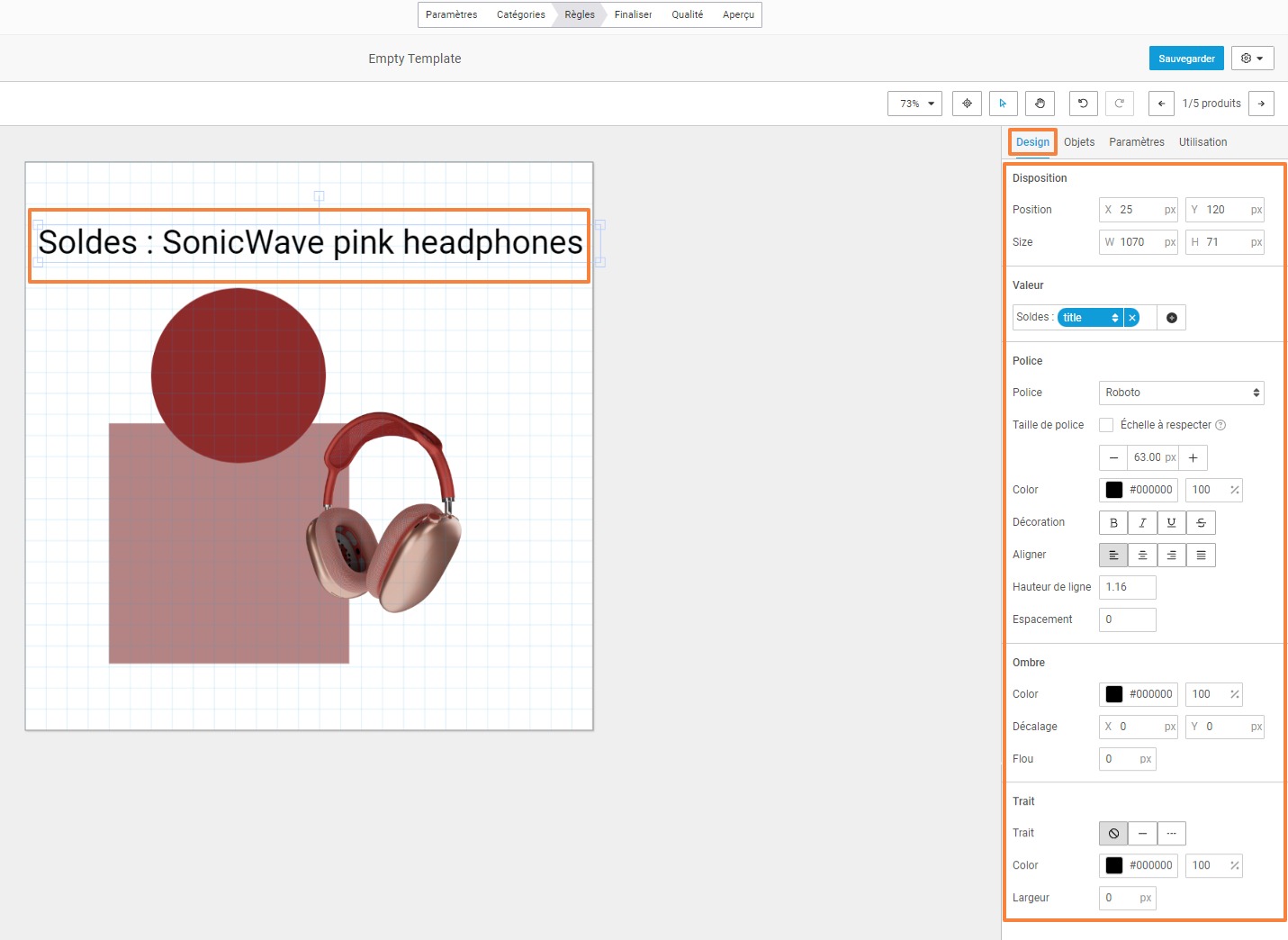1288x940 pixels.
Task: Decrease font size with minus button
Action: click(x=1113, y=457)
